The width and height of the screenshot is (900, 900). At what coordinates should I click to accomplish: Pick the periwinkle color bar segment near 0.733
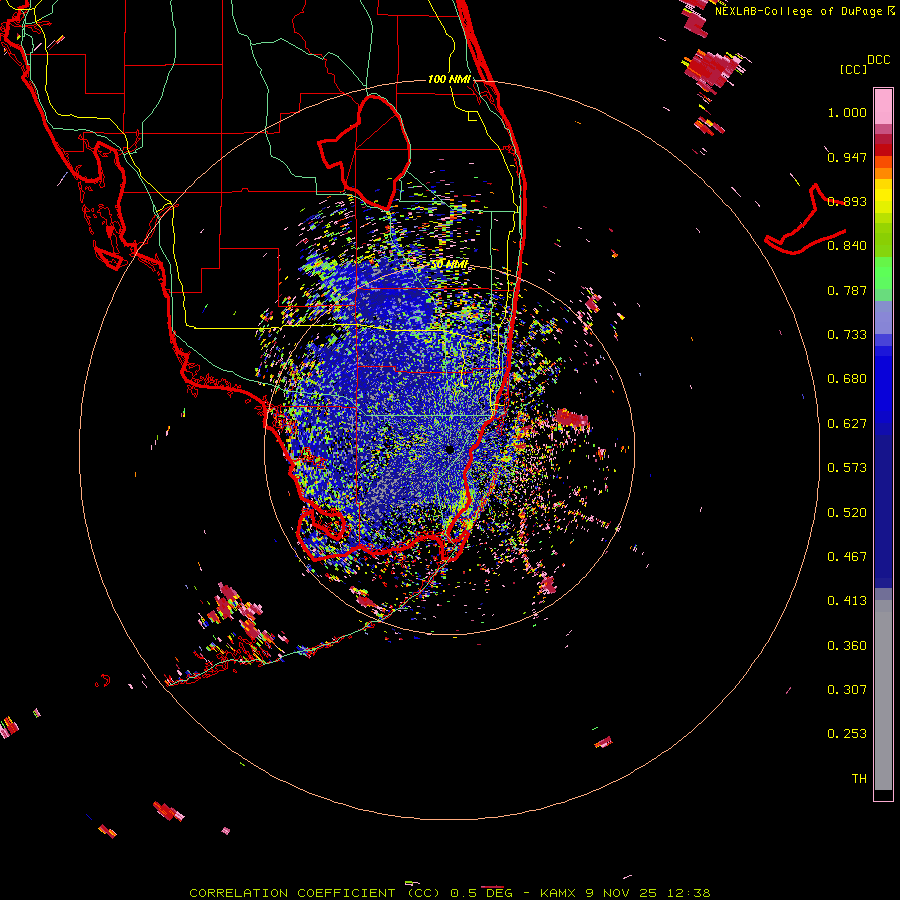[883, 318]
